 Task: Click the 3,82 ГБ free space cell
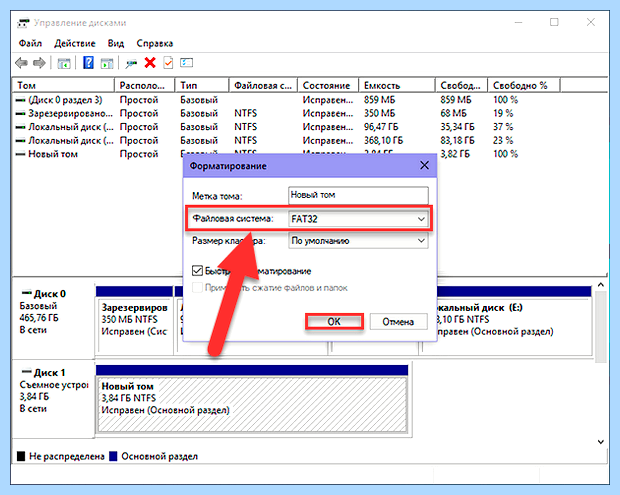455,154
